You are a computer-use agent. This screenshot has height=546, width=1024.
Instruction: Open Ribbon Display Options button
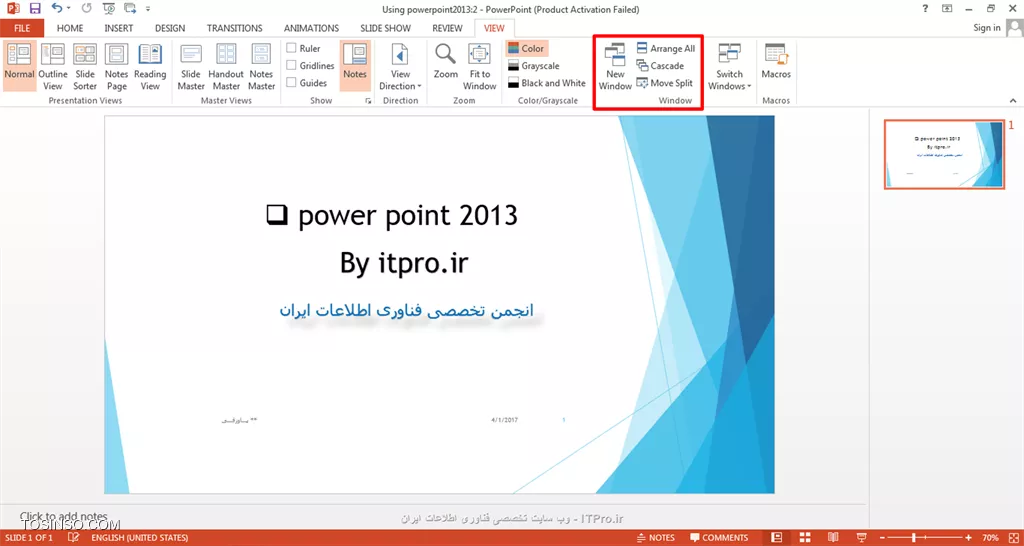coord(947,8)
